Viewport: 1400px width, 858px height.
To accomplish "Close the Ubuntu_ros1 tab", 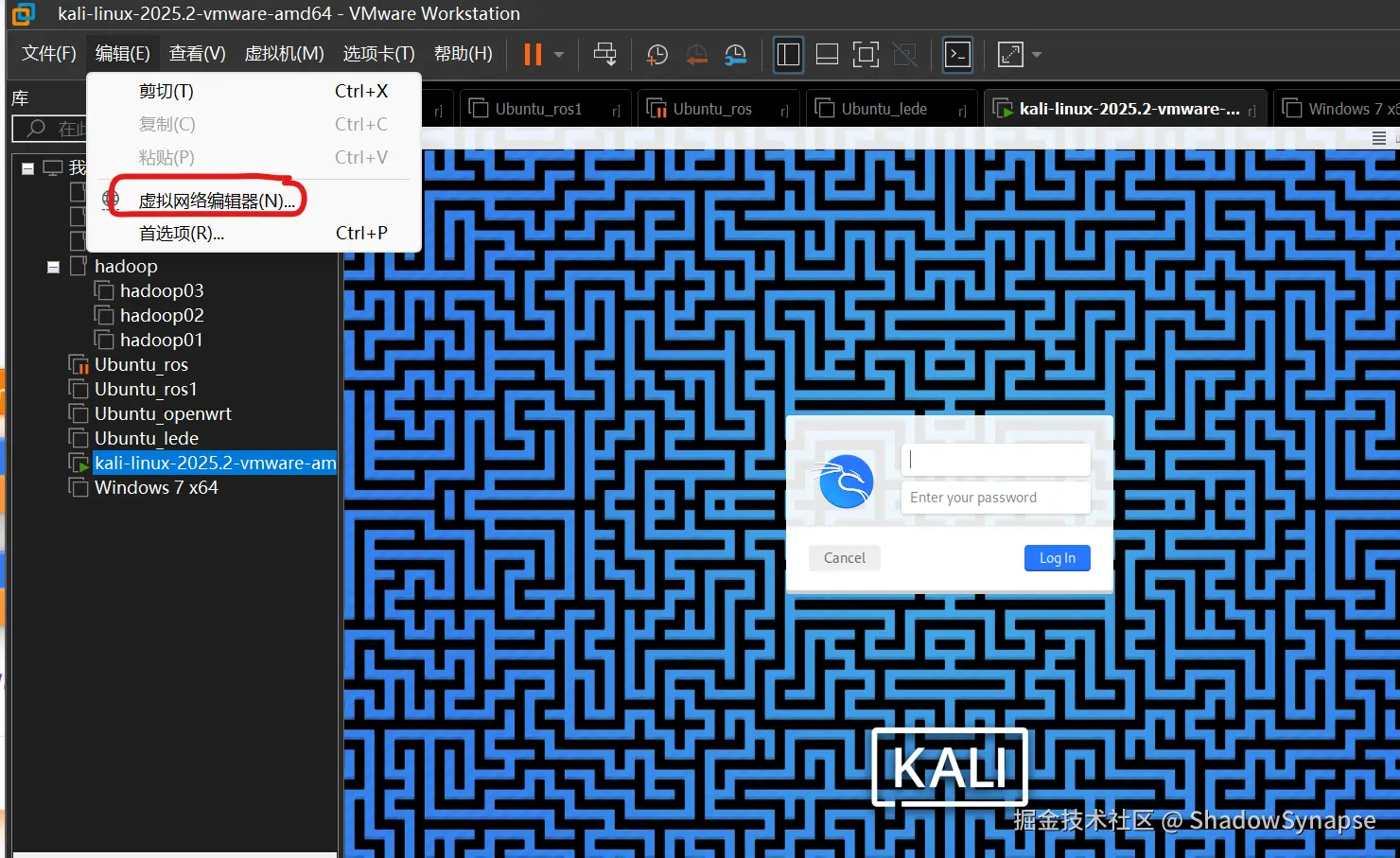I will (x=616, y=111).
